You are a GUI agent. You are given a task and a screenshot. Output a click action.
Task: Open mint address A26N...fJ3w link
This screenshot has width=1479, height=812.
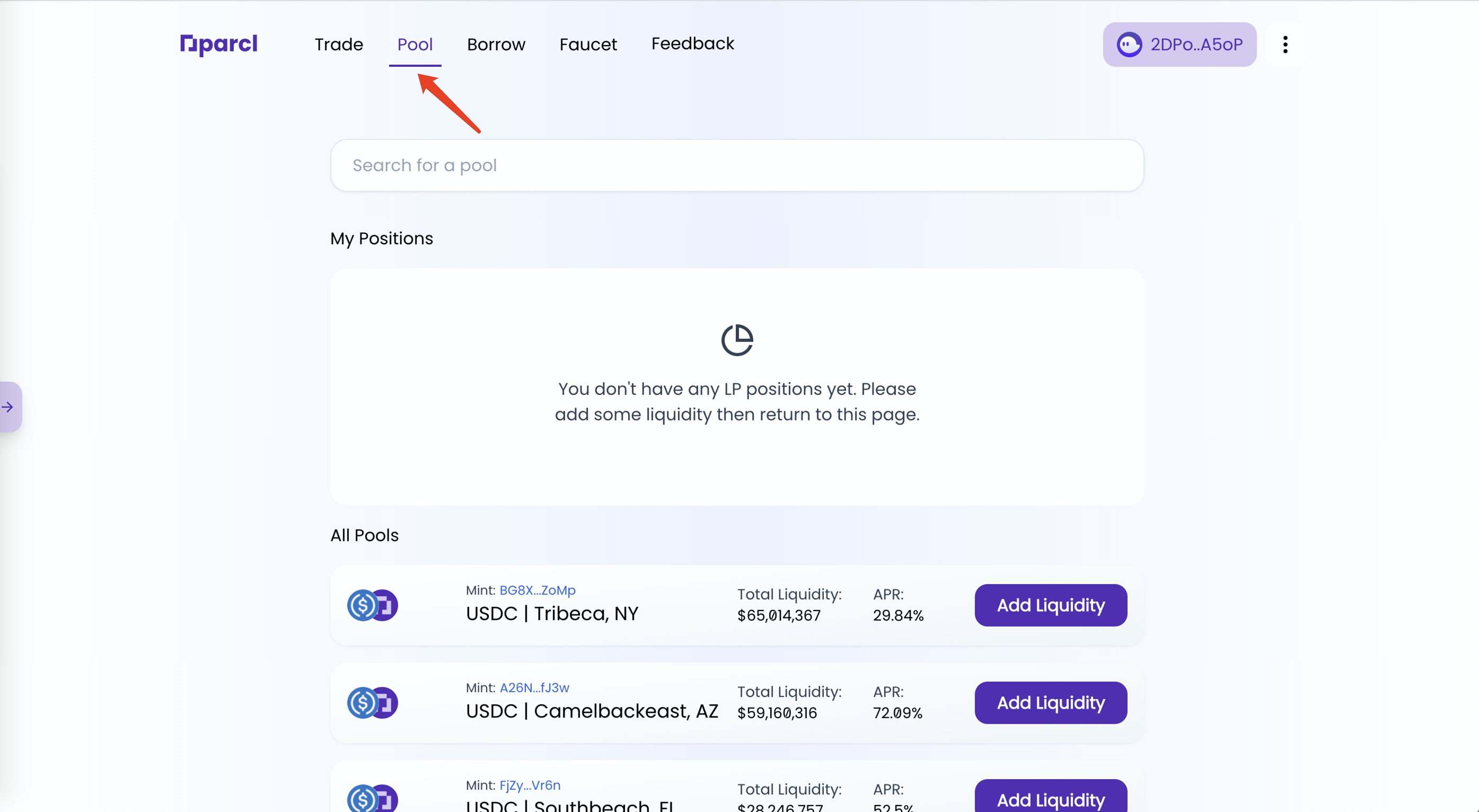pos(534,688)
